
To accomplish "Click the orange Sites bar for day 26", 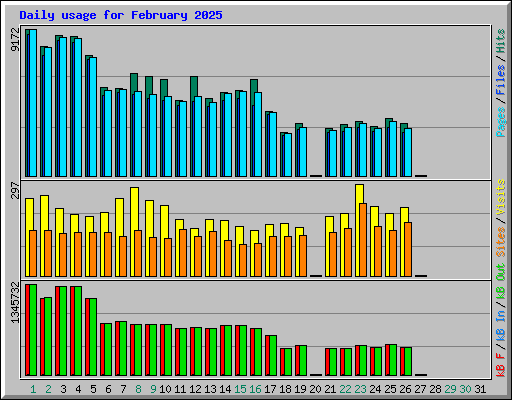I will [x=408, y=249].
